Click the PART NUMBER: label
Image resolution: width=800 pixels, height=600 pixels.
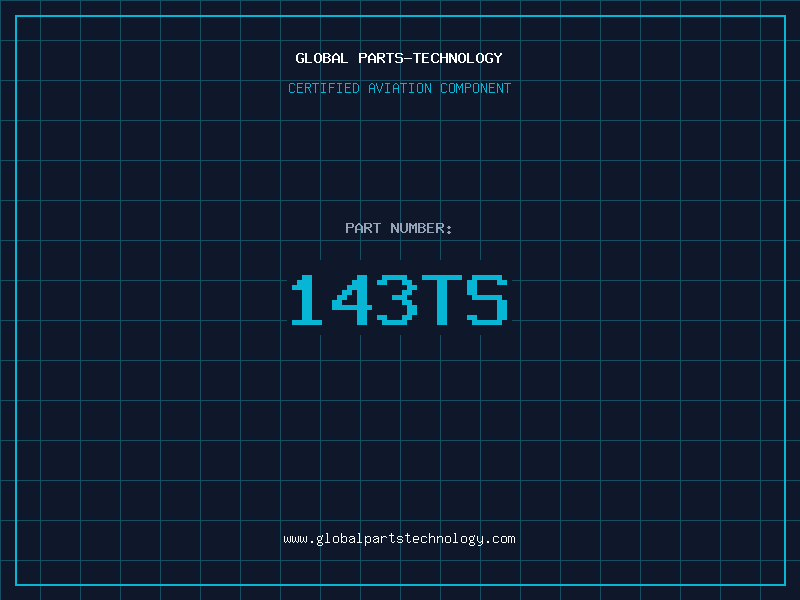tap(399, 228)
